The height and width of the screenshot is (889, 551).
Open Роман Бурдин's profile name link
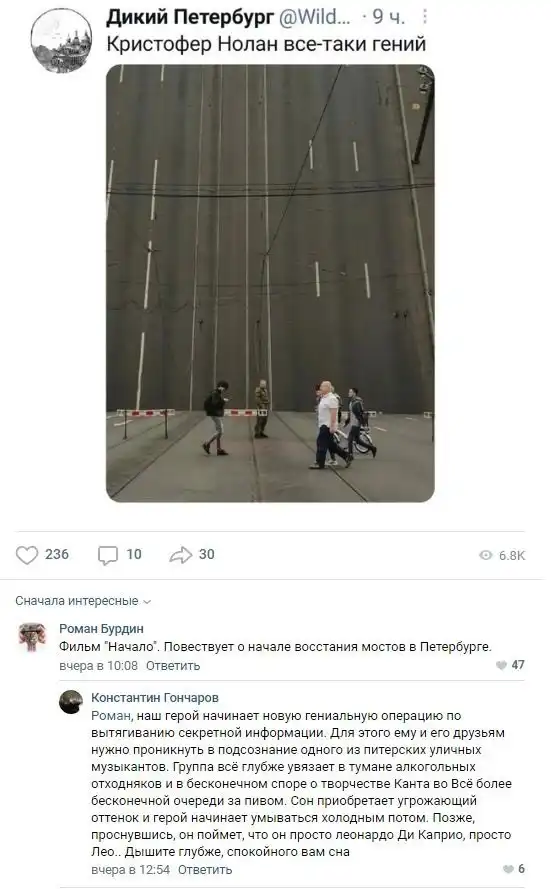(101, 629)
